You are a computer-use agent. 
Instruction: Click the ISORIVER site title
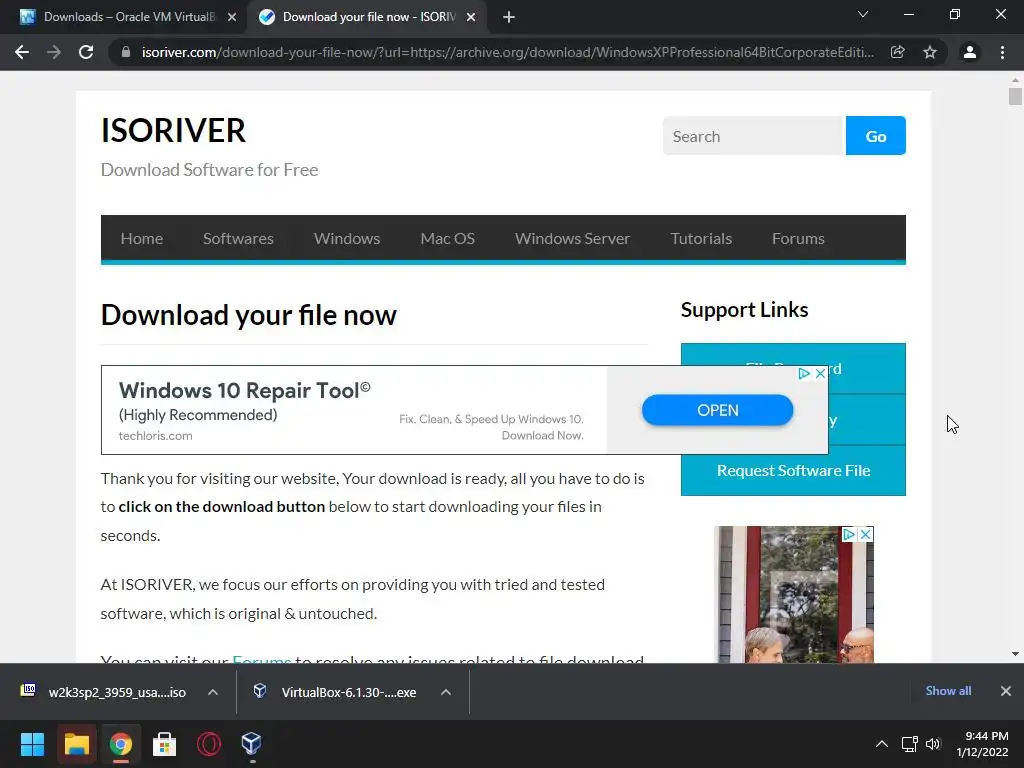[x=173, y=130]
